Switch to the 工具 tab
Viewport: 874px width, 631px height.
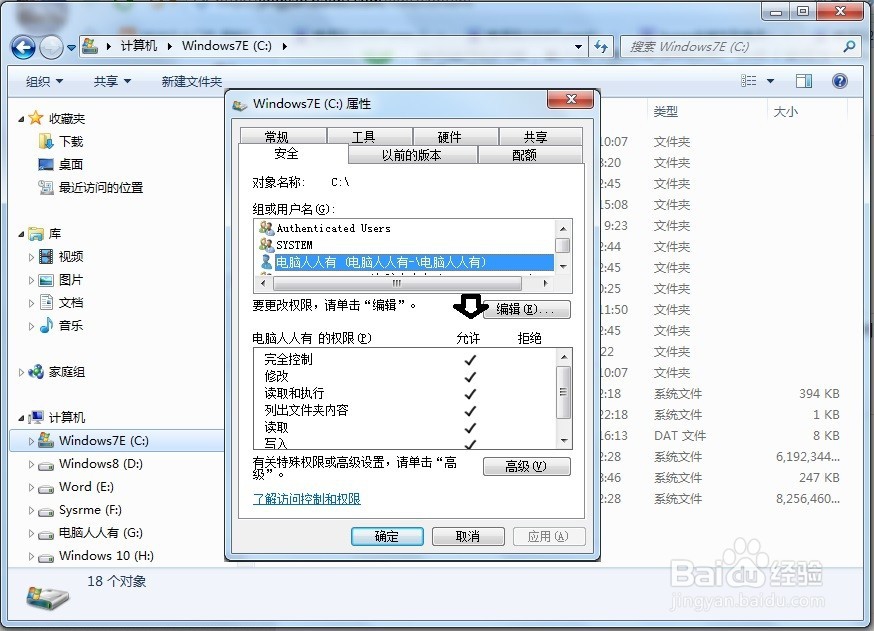[x=370, y=137]
